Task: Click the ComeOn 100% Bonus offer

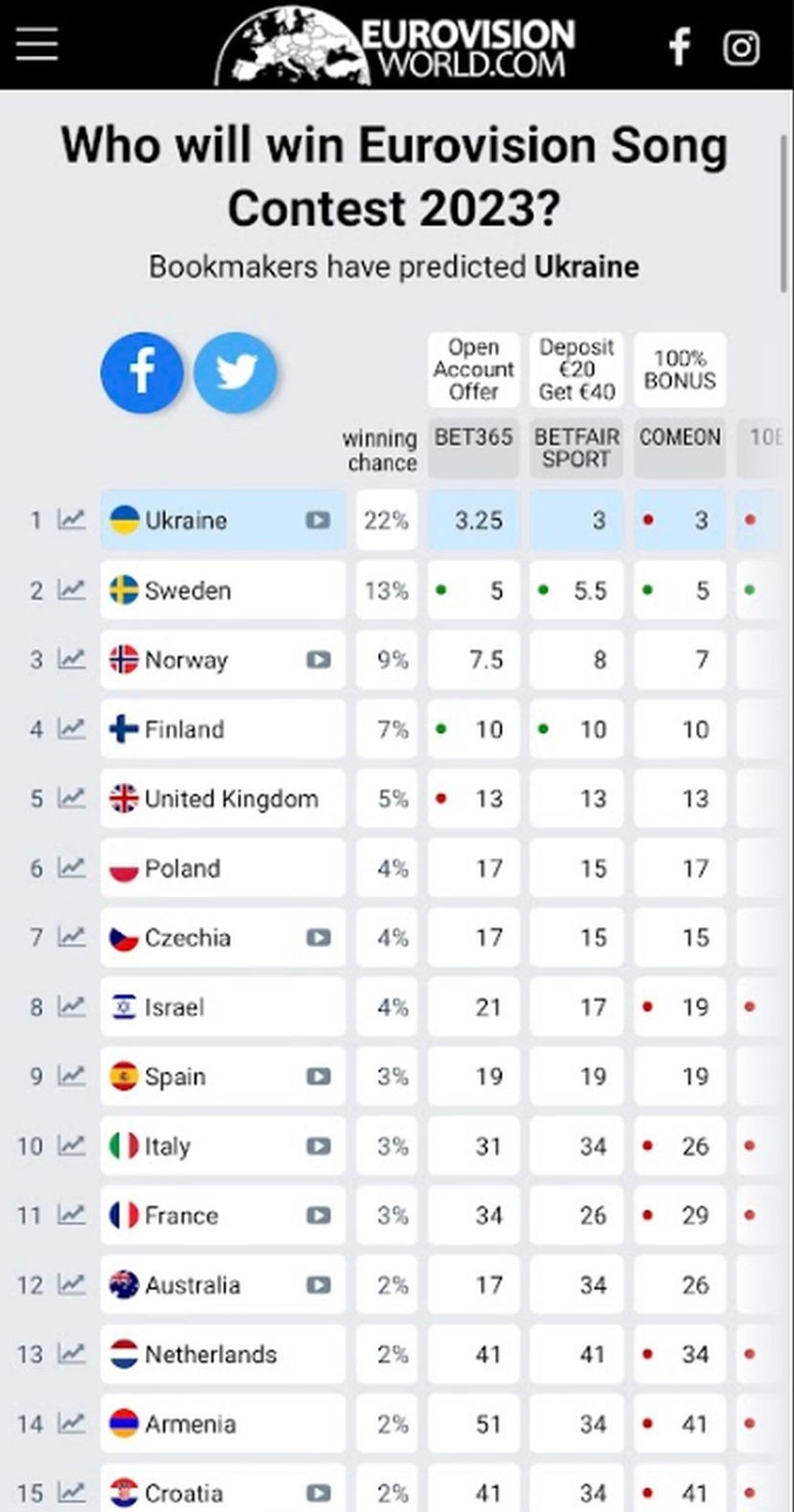Action: [x=679, y=370]
